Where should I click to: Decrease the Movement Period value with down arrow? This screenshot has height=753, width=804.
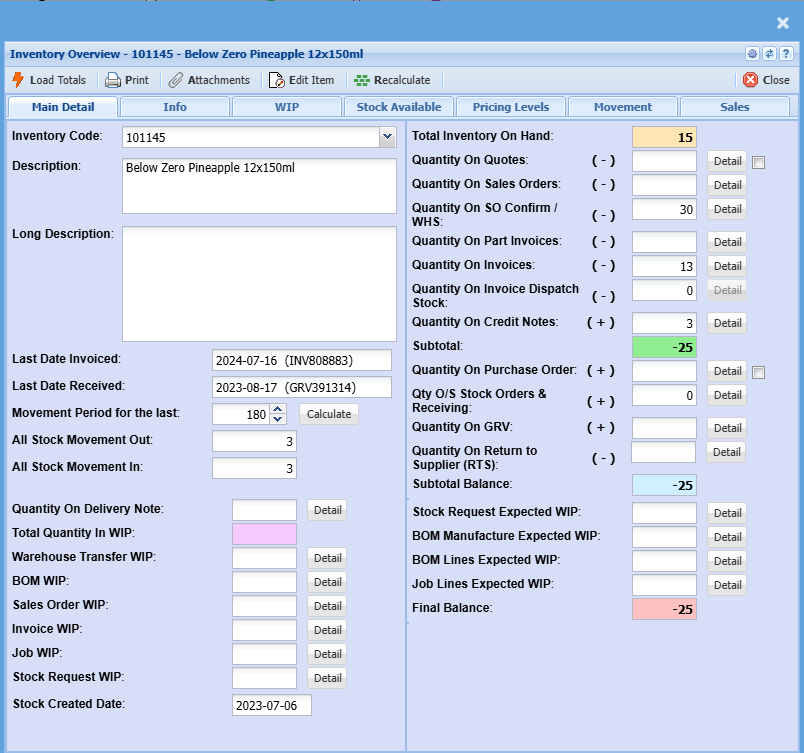point(278,419)
